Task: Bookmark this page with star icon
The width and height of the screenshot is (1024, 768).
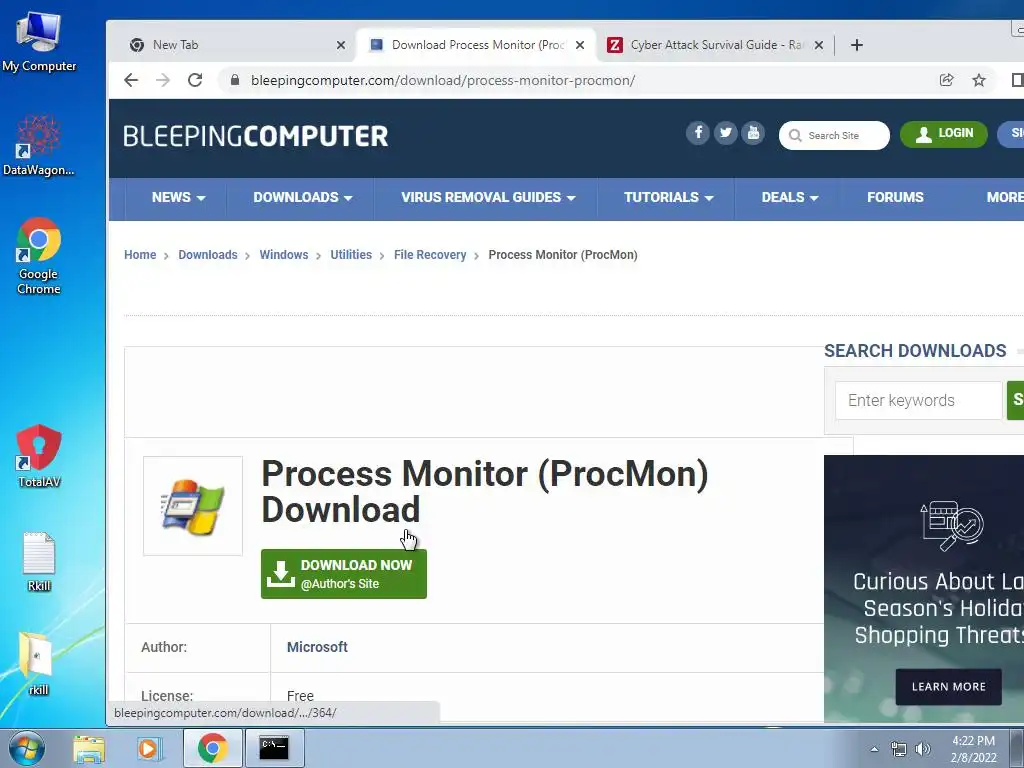Action: tap(978, 80)
